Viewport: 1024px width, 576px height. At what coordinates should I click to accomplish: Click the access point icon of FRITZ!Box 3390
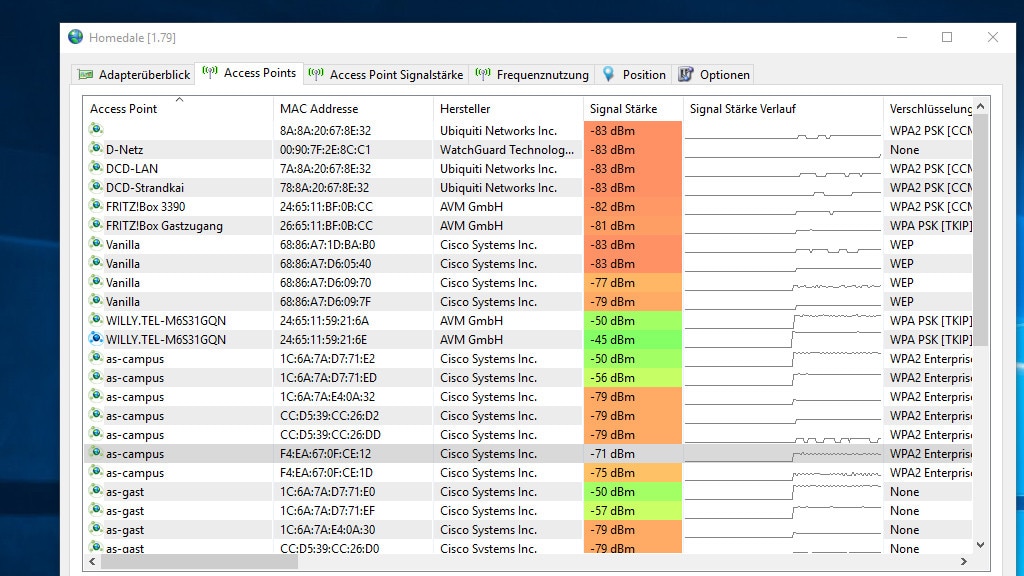(x=96, y=206)
